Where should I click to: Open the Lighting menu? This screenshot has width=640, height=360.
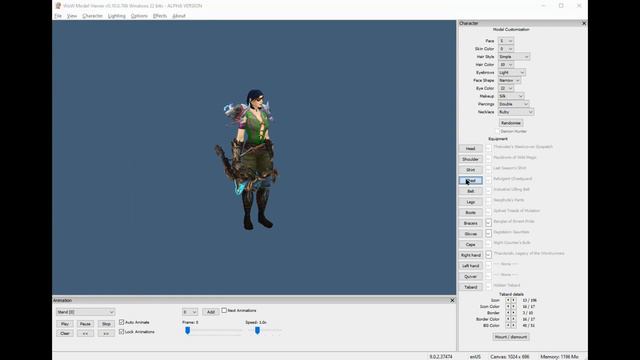pyautogui.click(x=117, y=16)
